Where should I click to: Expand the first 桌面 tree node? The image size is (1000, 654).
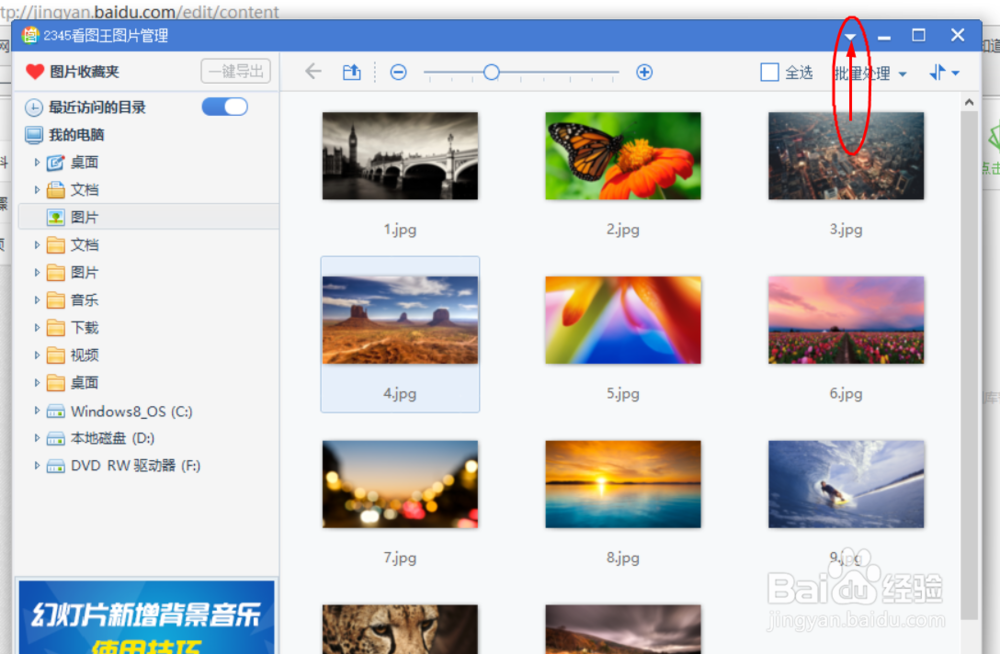pos(37,162)
